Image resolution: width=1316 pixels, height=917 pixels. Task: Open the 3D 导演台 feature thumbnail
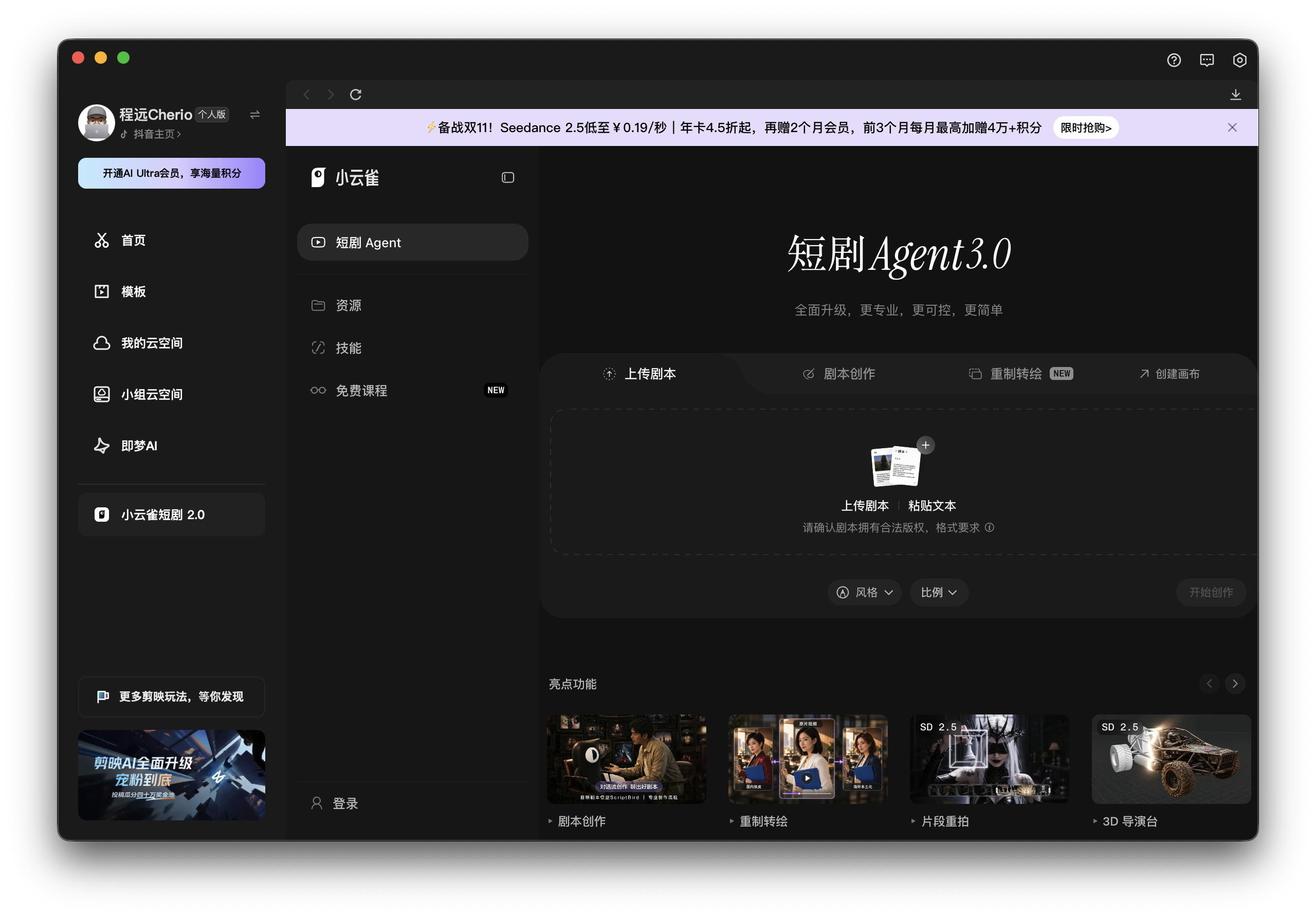click(1171, 759)
